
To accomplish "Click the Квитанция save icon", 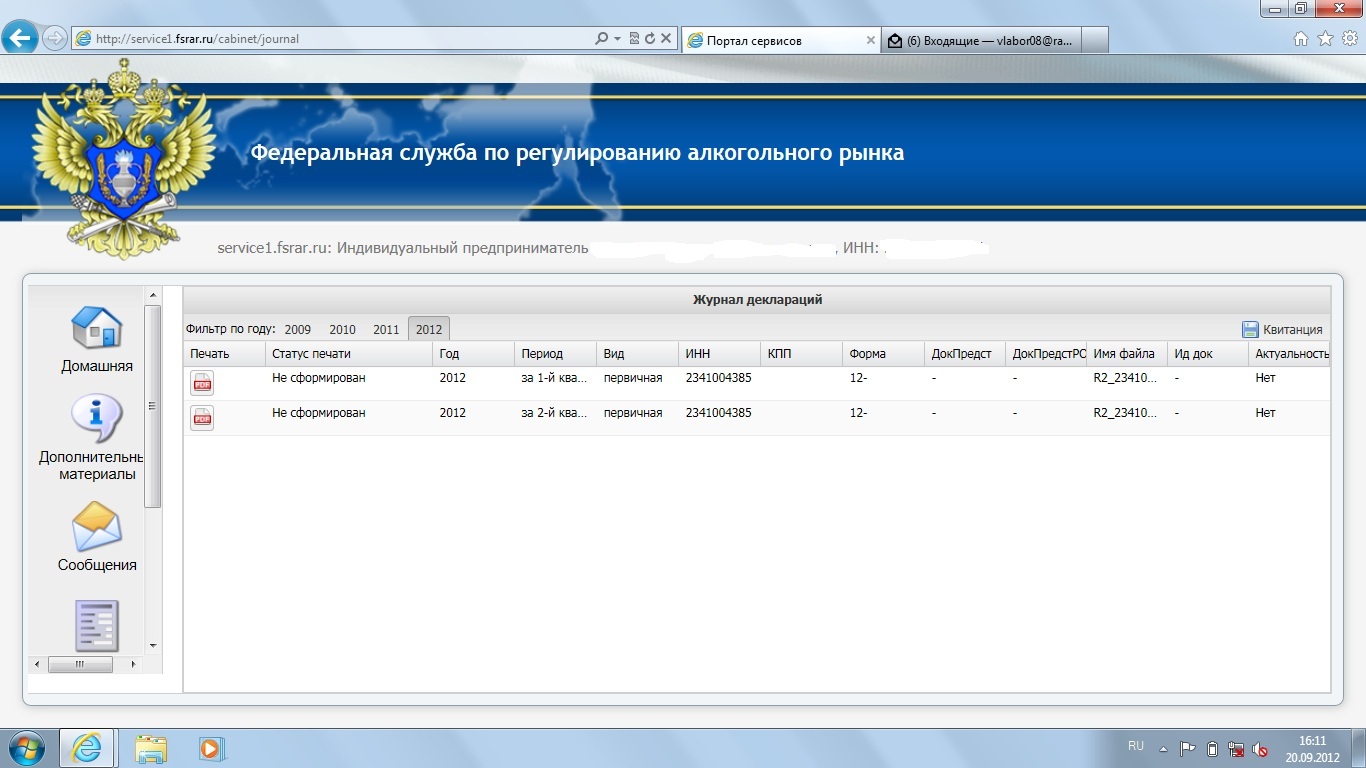I will pos(1250,329).
